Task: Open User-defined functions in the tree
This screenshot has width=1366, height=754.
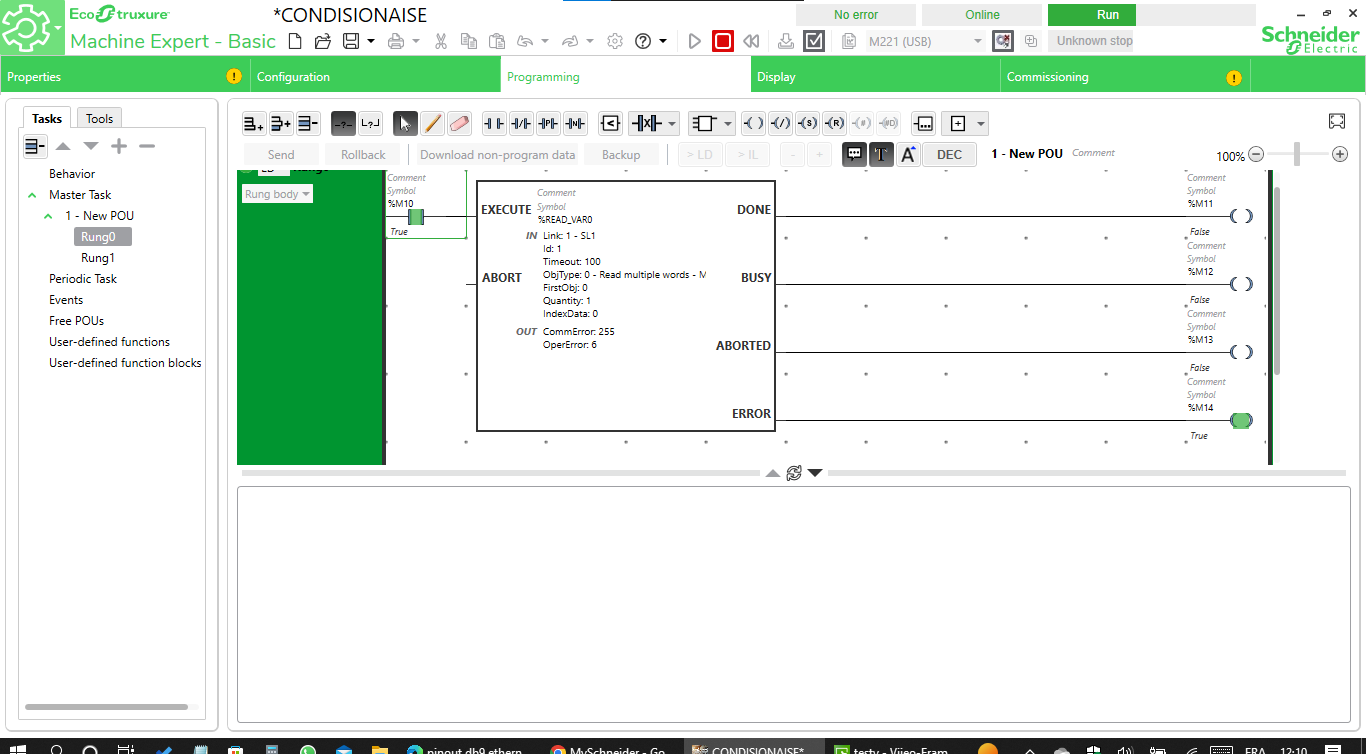Action: 109,342
